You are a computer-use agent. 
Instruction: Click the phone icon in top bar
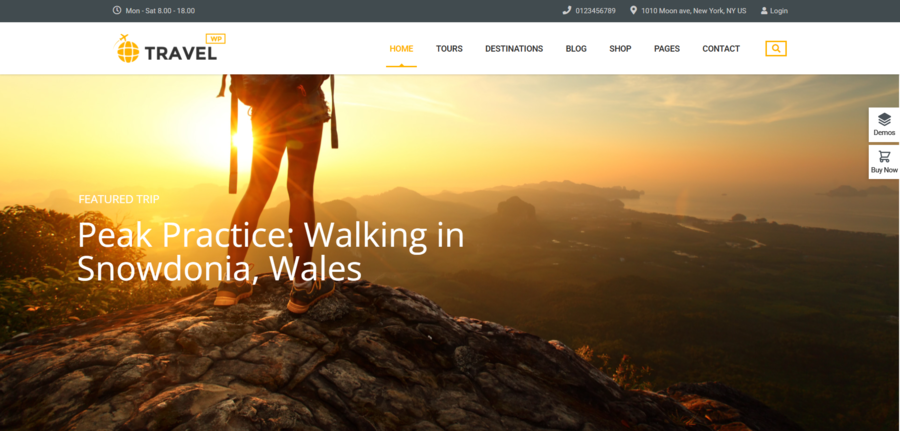[567, 11]
